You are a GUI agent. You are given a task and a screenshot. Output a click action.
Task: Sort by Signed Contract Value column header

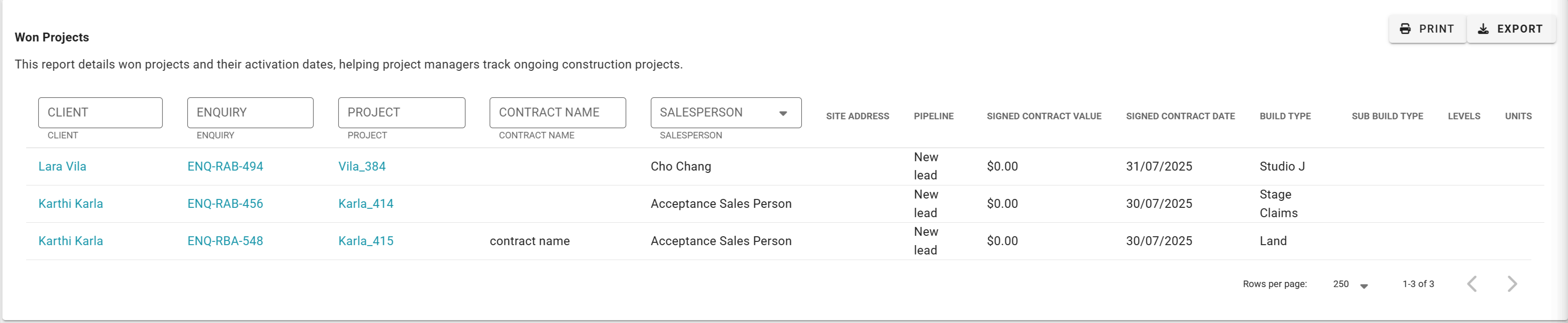[1044, 116]
